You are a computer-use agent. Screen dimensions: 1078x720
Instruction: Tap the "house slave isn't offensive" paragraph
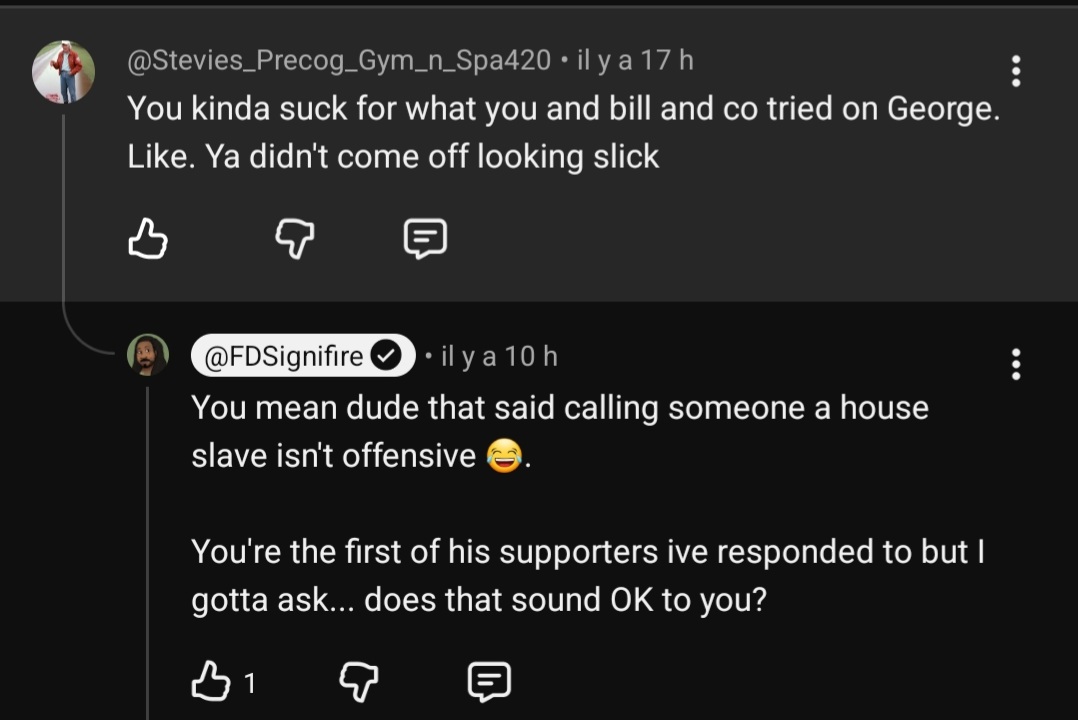558,431
